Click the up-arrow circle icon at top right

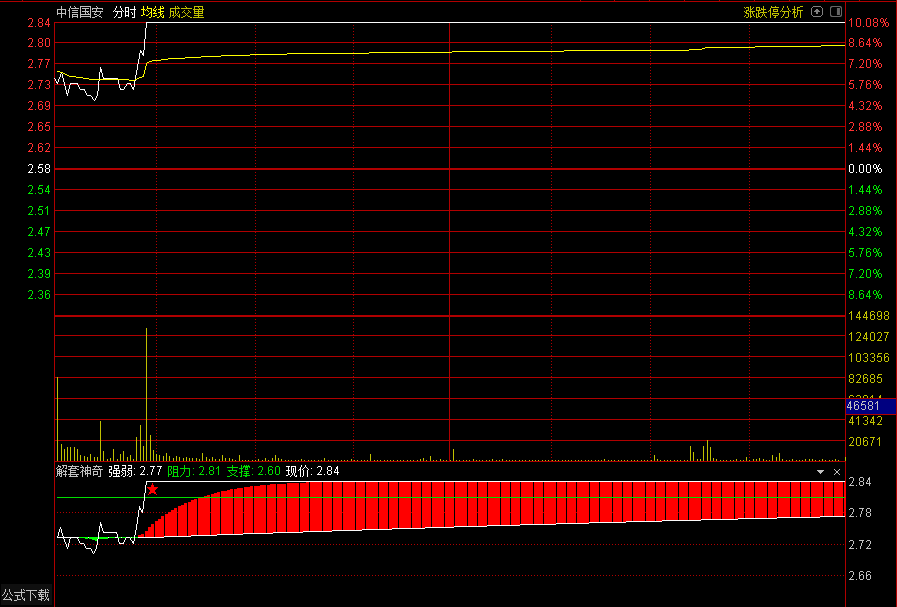[816, 12]
